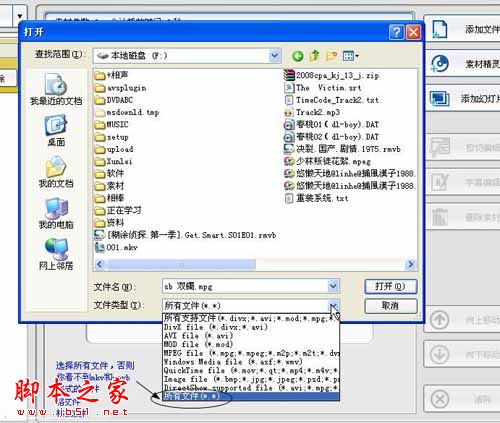Select 少林叛徒花絮.mpeg file

(x=328, y=162)
